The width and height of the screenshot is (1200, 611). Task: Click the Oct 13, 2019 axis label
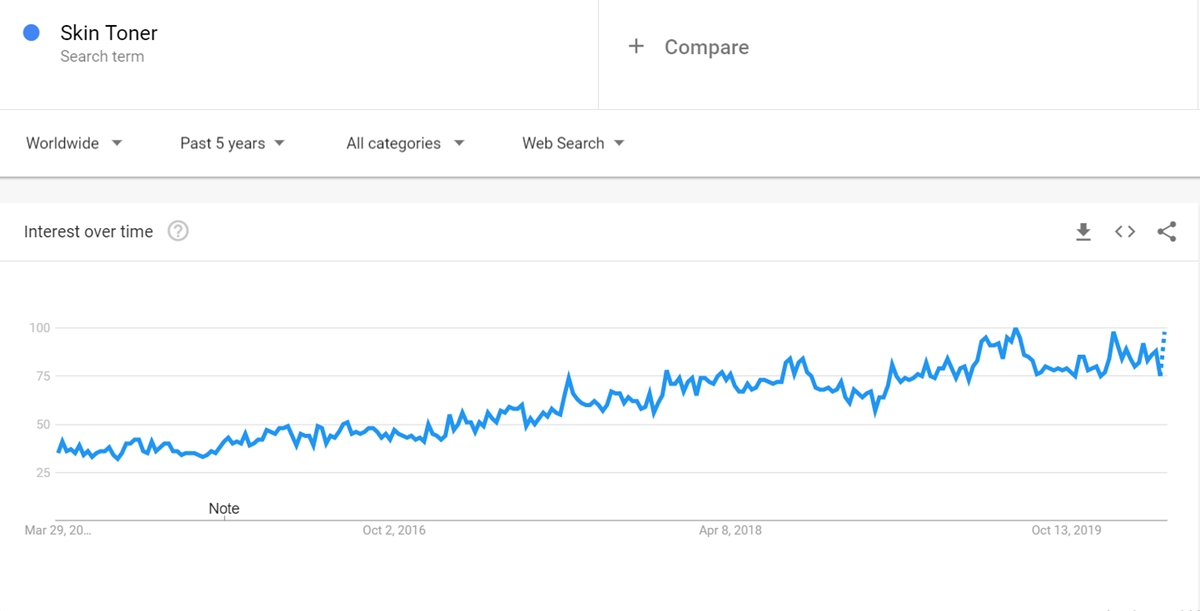point(1066,530)
